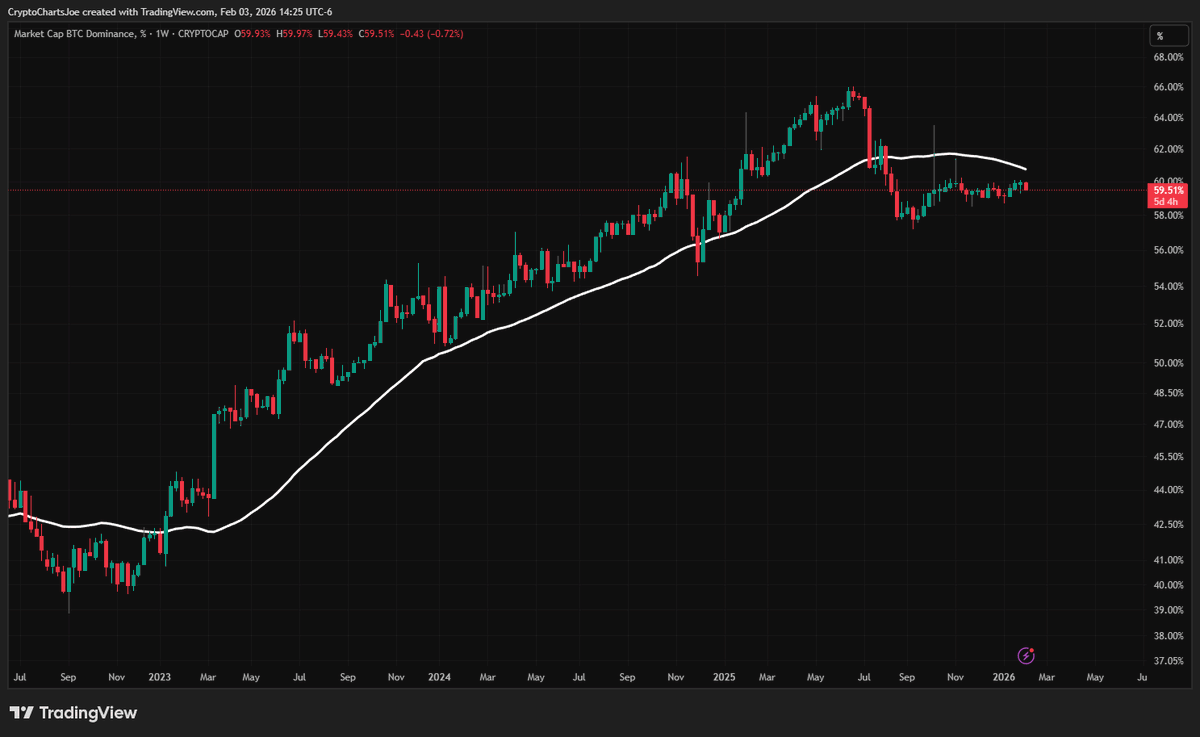Click the CRYPTOCAP exchange label
This screenshot has width=1200, height=737.
point(202,33)
